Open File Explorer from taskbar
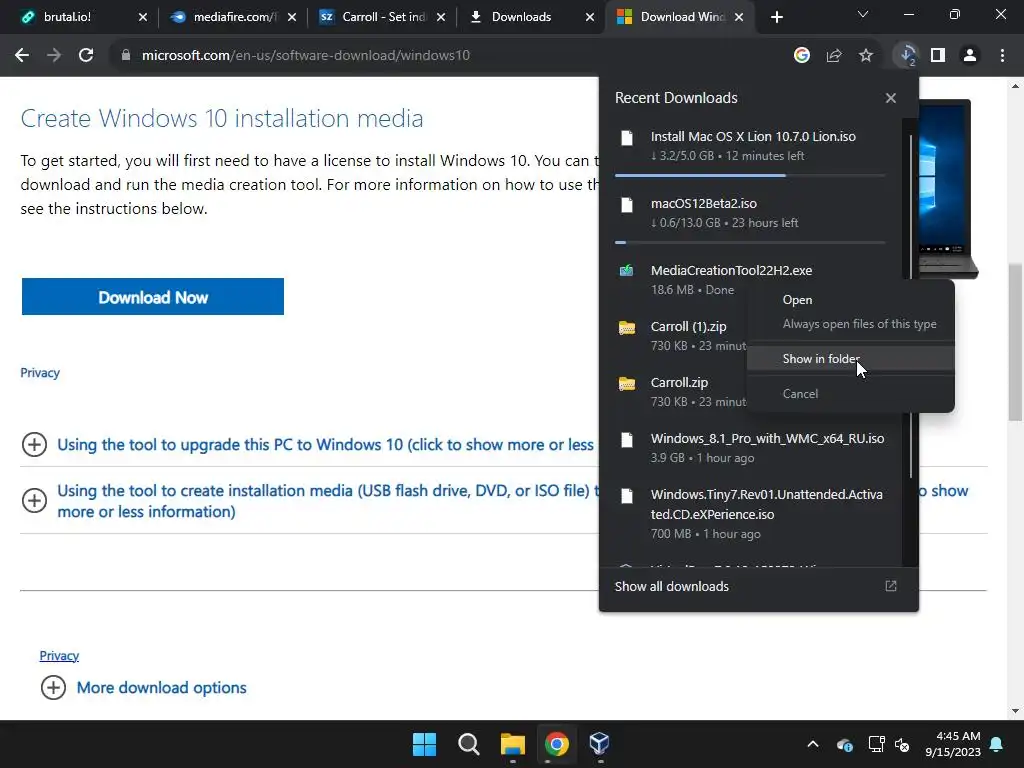 tap(513, 744)
